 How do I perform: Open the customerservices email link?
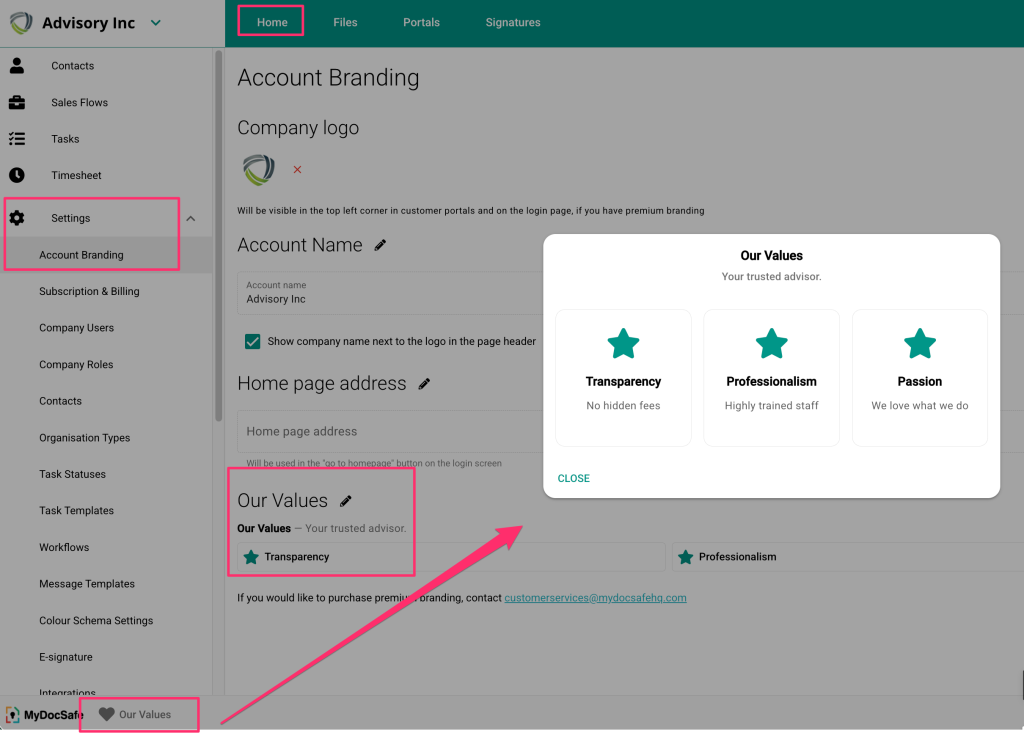(x=595, y=597)
